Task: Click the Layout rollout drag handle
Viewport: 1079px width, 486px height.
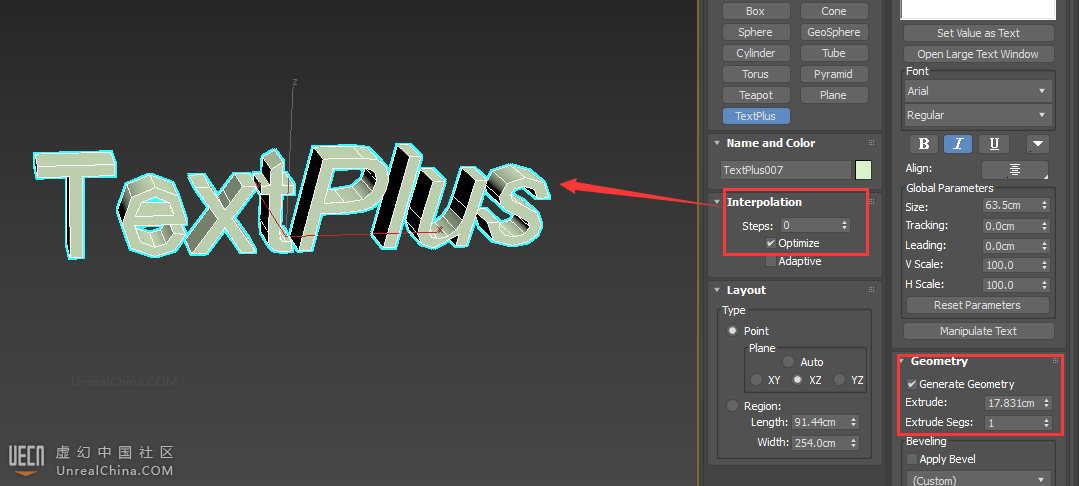Action: point(872,290)
